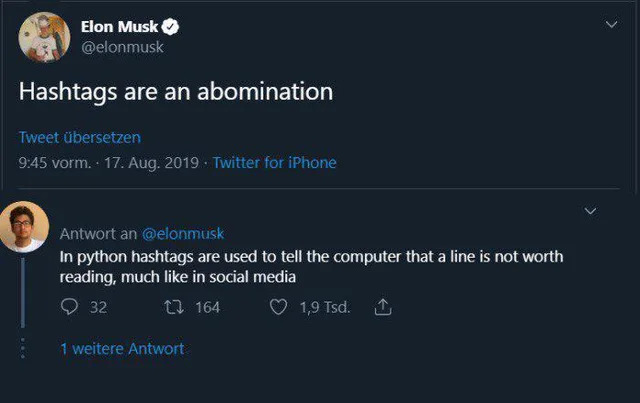Click the reply speech bubble icon

69,308
